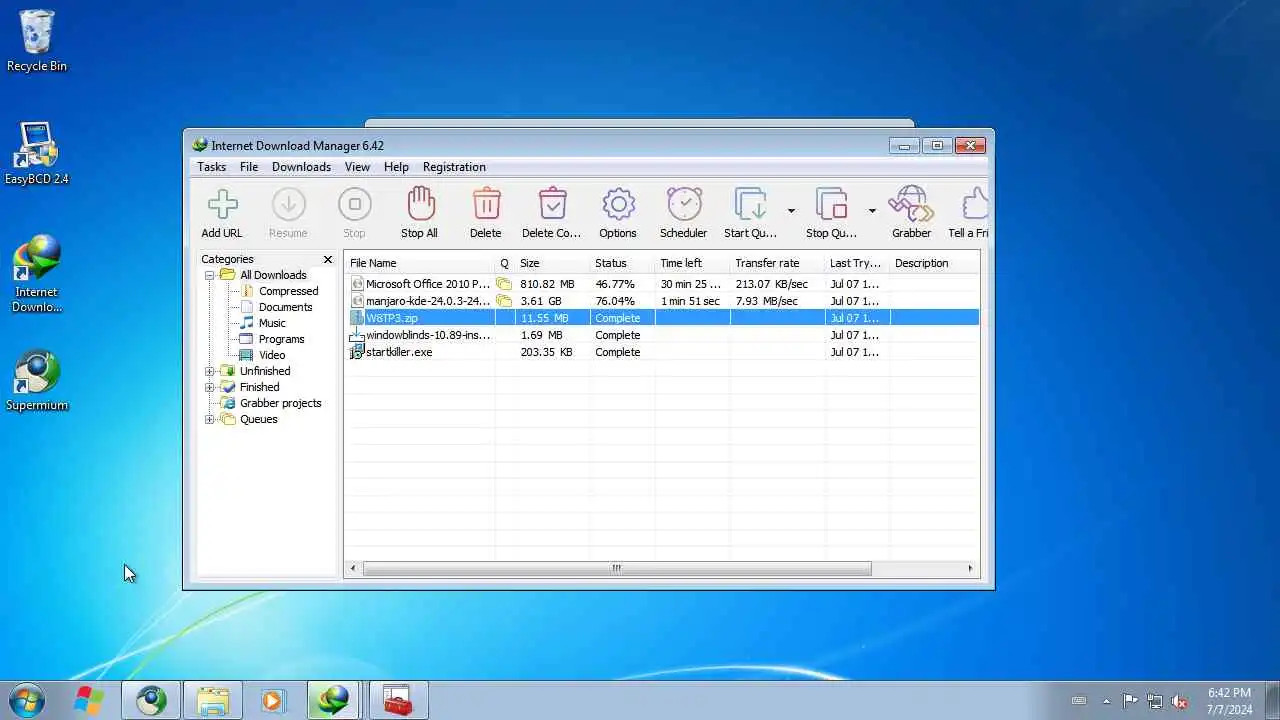Viewport: 1280px width, 720px height.
Task: Sort by Last Try column header
Action: point(858,263)
